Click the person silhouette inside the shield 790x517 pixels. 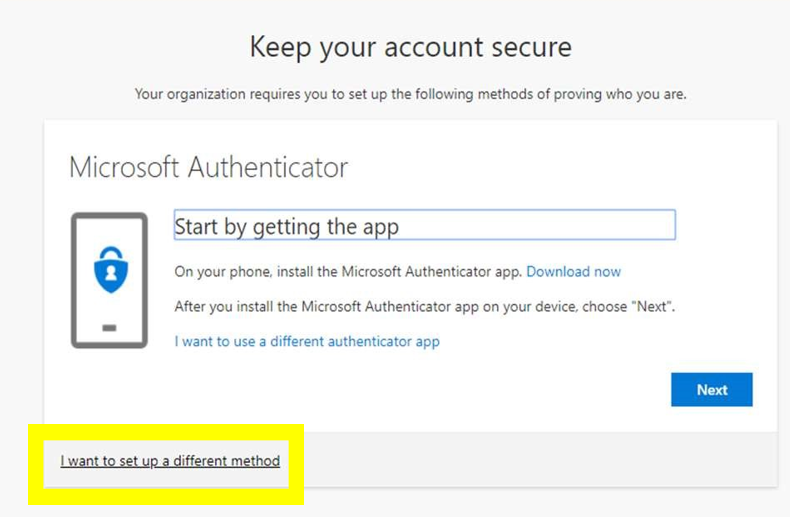click(x=109, y=272)
